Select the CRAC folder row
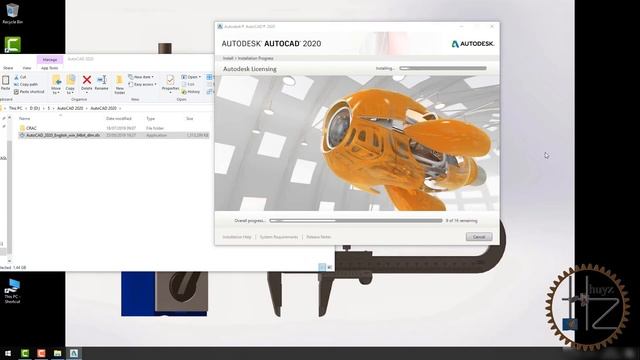This screenshot has height=360, width=640. 113,128
